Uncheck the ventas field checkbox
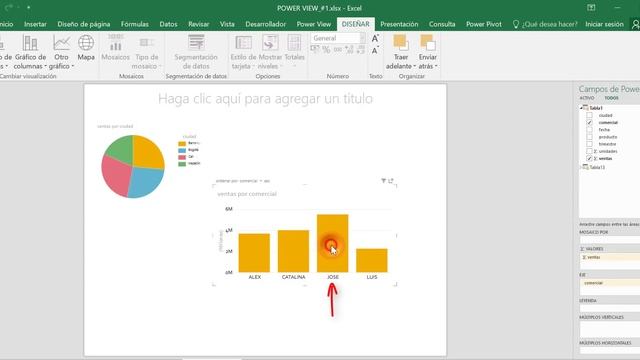Viewport: 640px width, 360px height. [589, 158]
